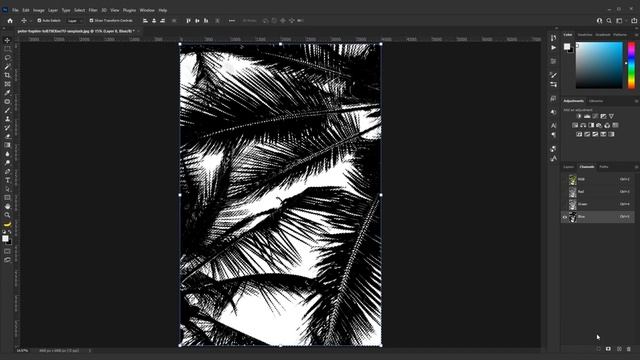
Task: Open the Window menu
Action: (147, 10)
